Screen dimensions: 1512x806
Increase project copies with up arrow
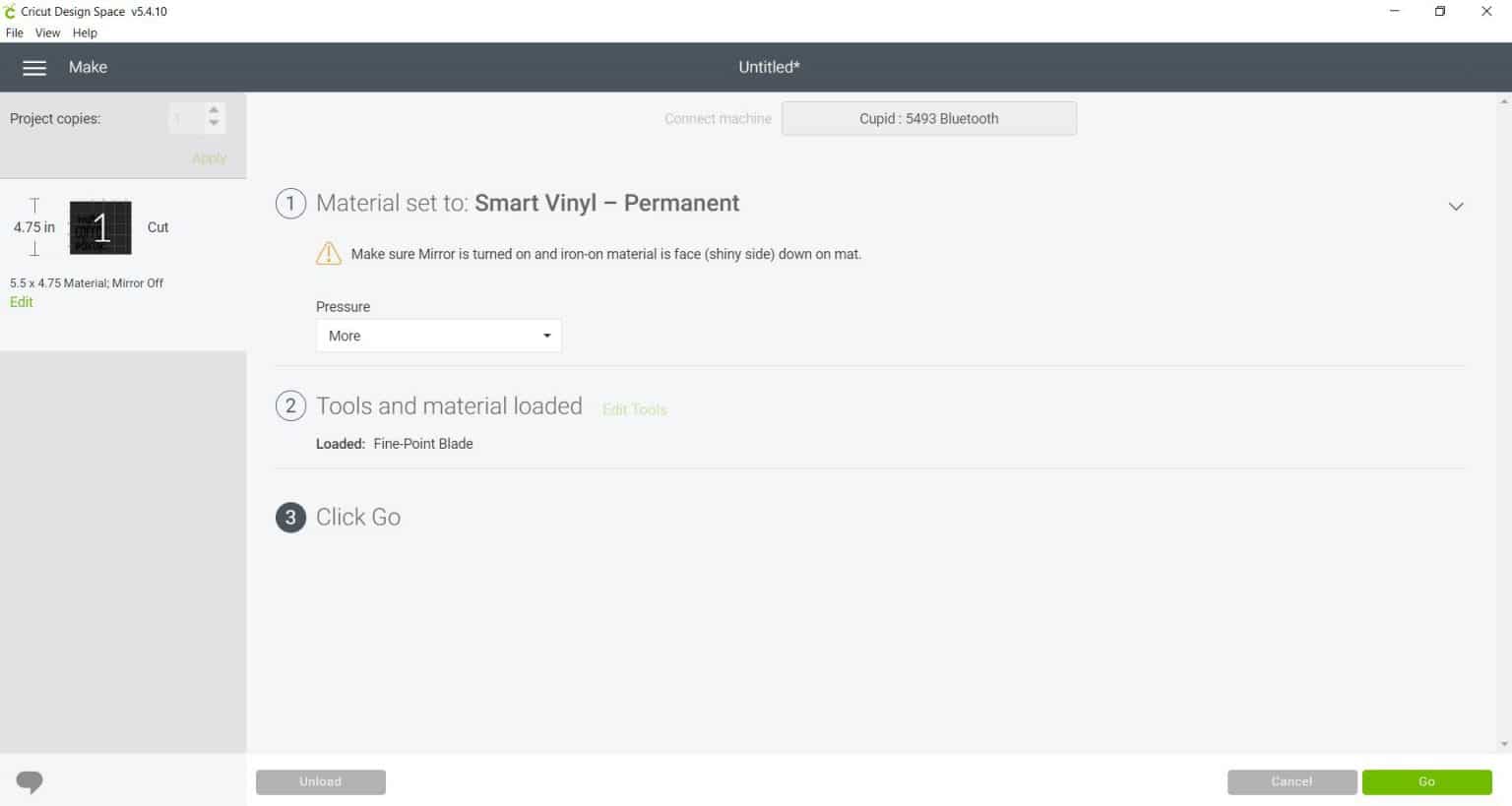(x=214, y=110)
